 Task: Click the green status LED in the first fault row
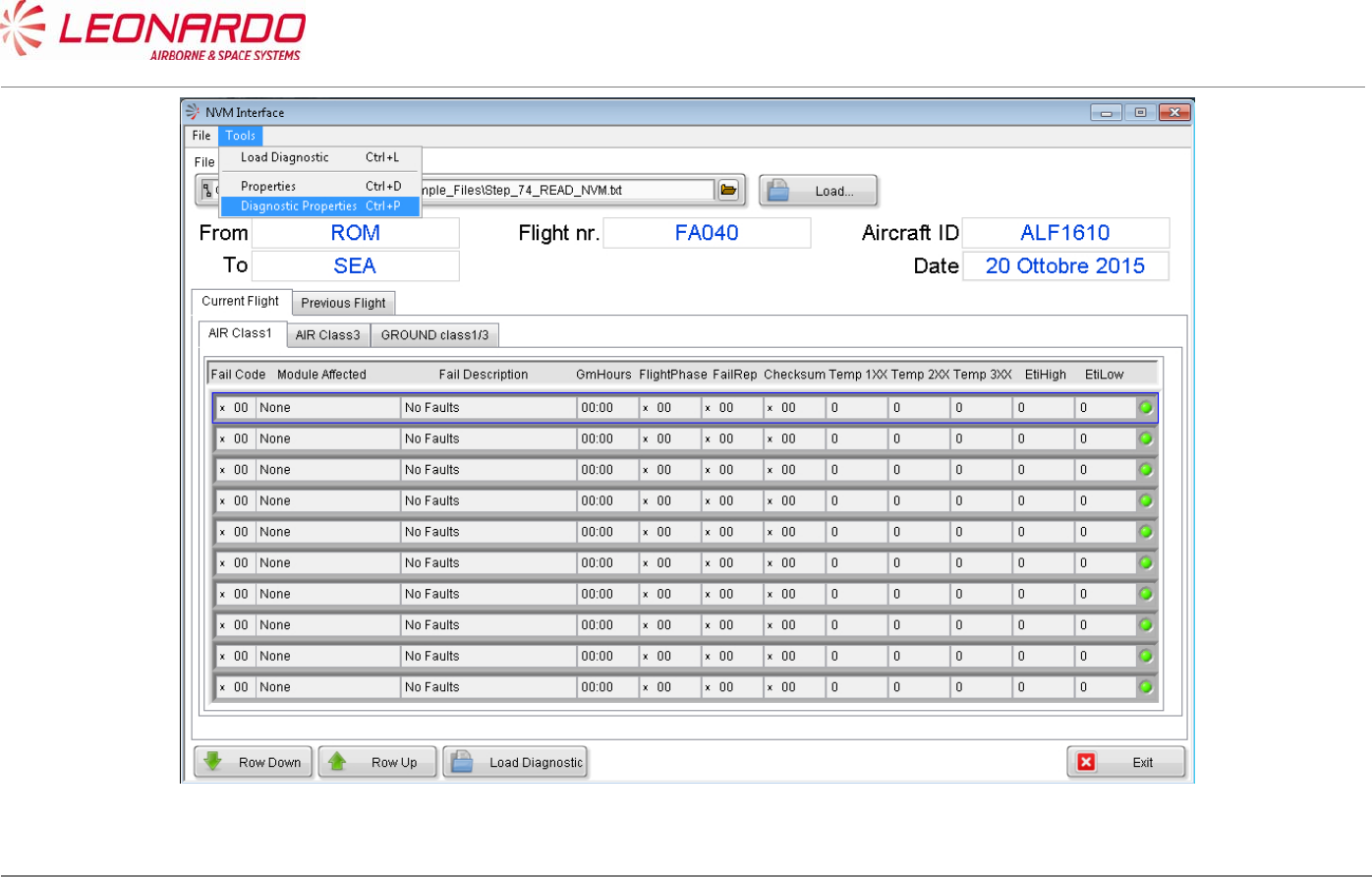1146,408
